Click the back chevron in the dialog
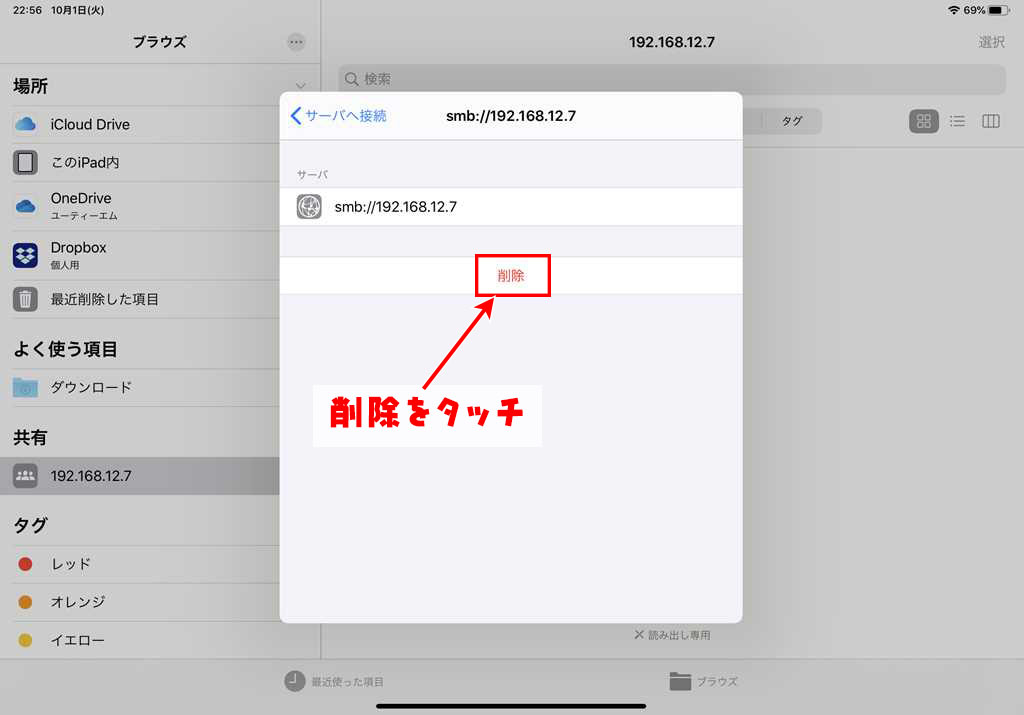Viewport: 1024px width, 715px height. [x=296, y=116]
